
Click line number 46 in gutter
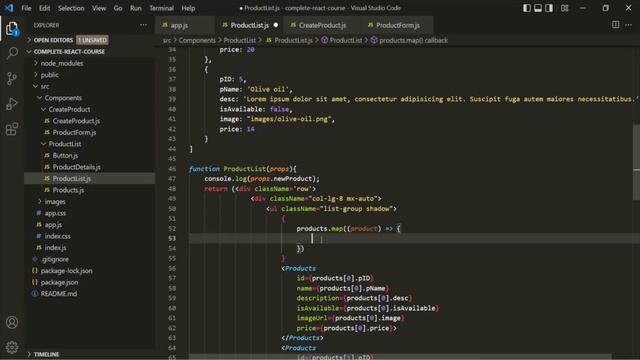pyautogui.click(x=172, y=169)
